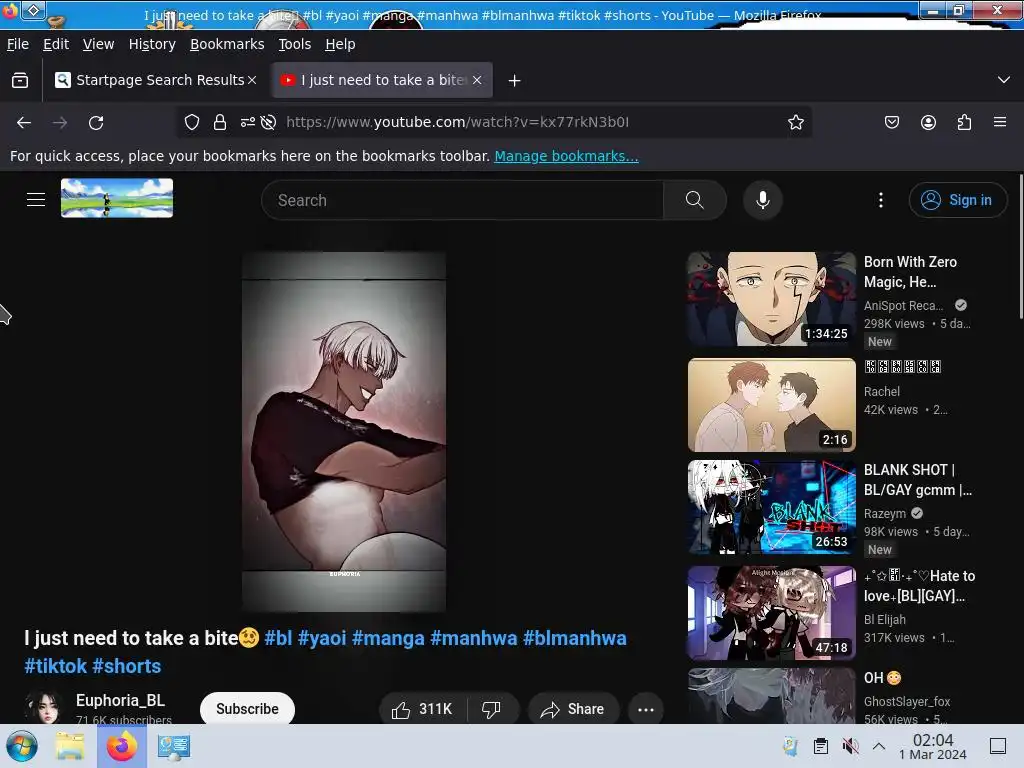Viewport: 1024px width, 768px height.
Task: Open the 2:16 Rachel video thumbnail
Action: pyautogui.click(x=771, y=405)
